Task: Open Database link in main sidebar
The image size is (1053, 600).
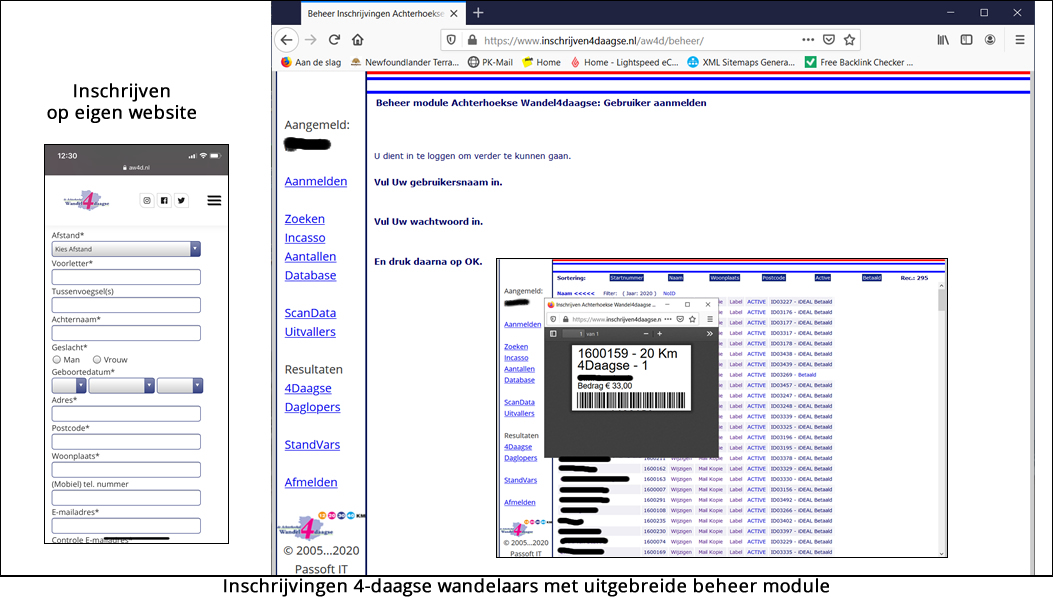Action: tap(310, 275)
